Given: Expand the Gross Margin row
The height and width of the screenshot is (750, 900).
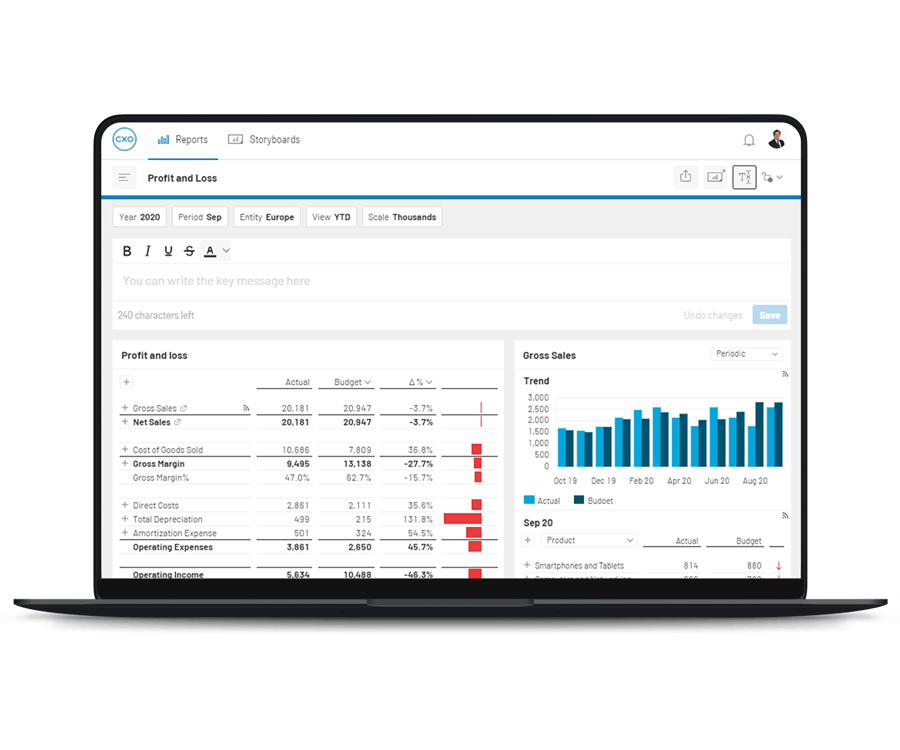Looking at the screenshot, I should click(125, 464).
